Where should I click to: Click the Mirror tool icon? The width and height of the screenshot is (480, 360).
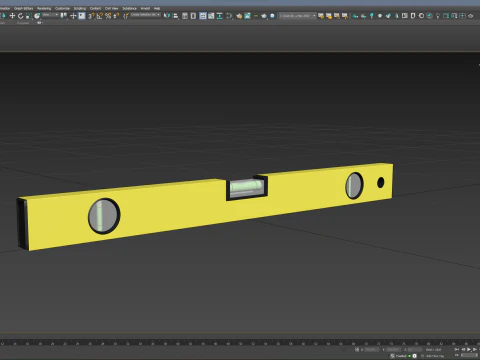tap(167, 16)
